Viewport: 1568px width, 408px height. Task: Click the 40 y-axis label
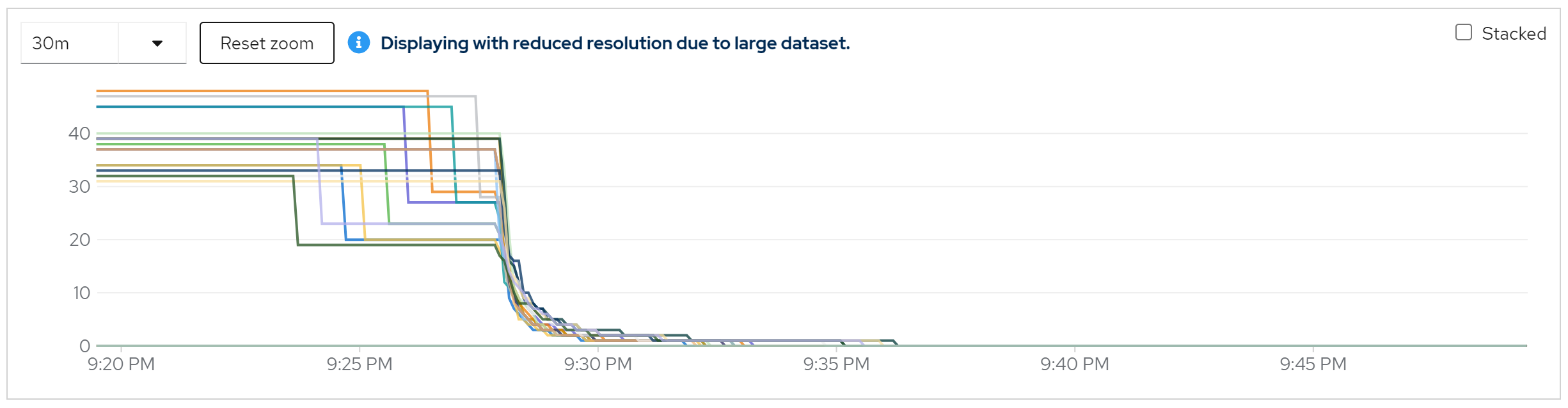coord(79,134)
